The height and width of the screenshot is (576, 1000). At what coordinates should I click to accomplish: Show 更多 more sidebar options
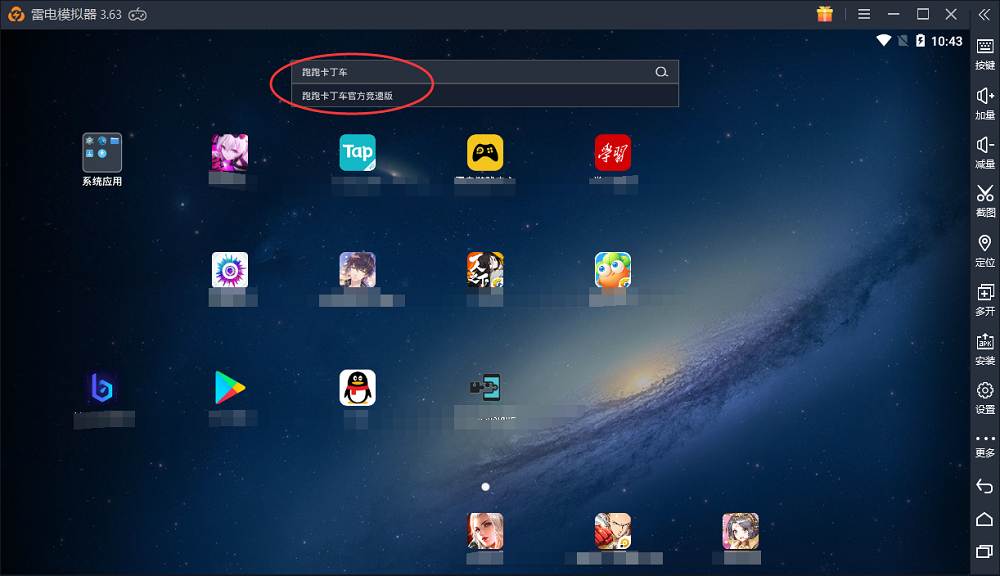click(985, 447)
